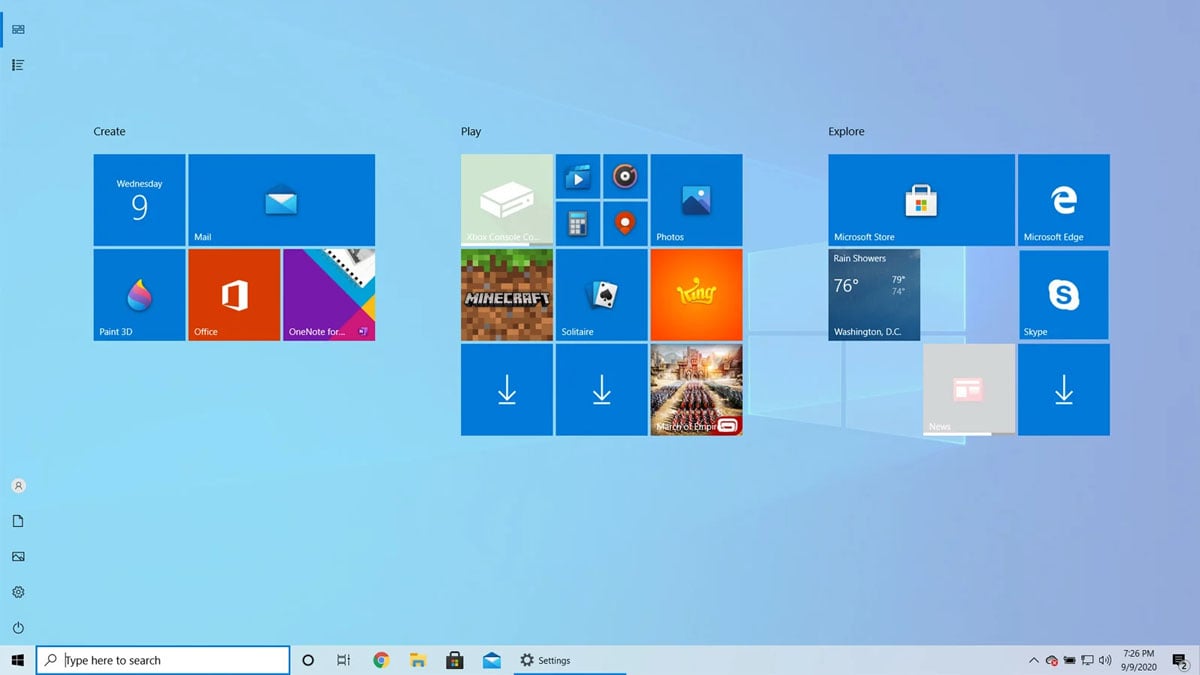
Task: Open the Minecraft tile
Action: pyautogui.click(x=506, y=294)
